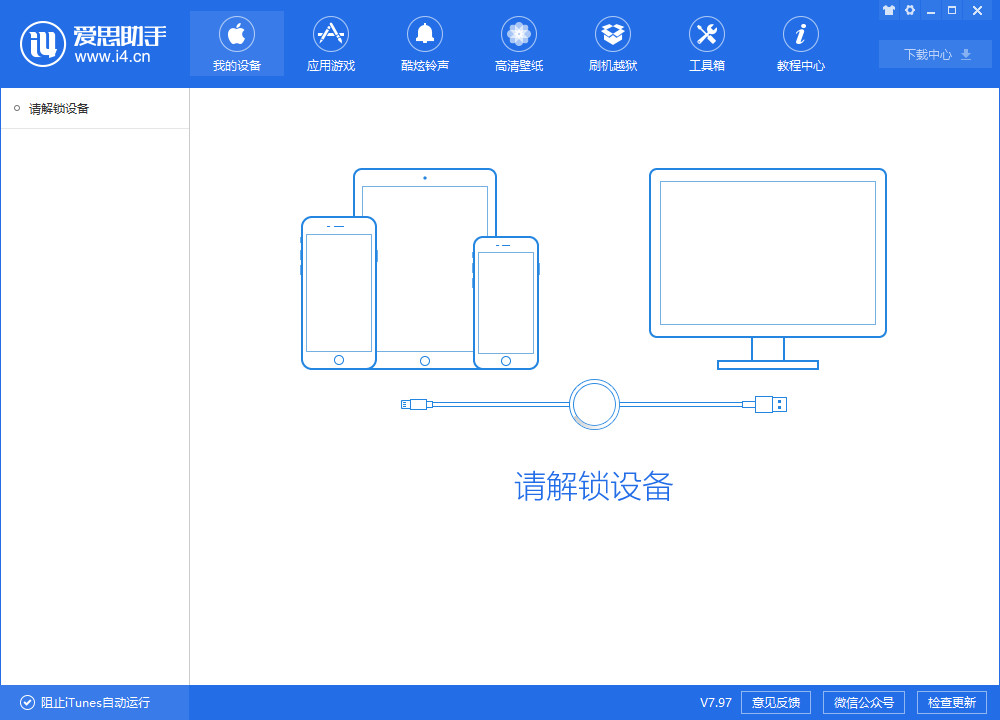Click the 爱思助手 i4 logo

pyautogui.click(x=43, y=43)
